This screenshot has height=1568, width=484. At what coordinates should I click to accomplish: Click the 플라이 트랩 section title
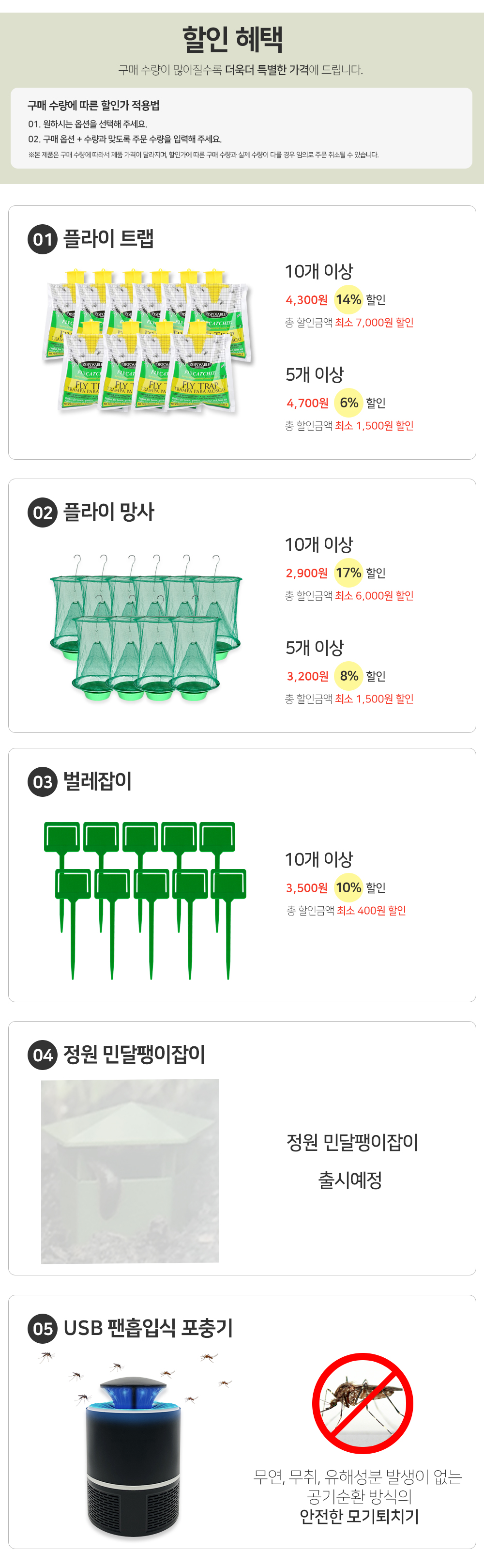(109, 239)
